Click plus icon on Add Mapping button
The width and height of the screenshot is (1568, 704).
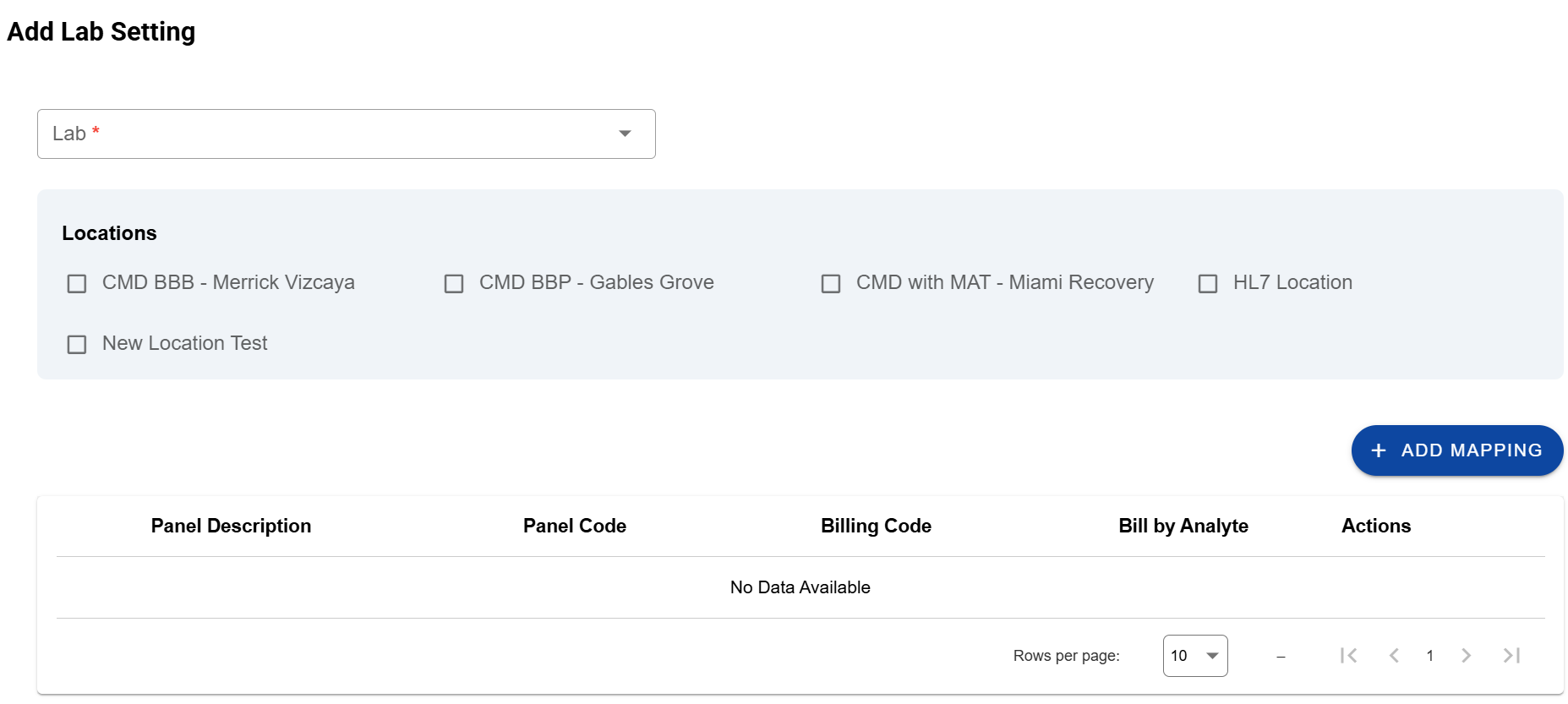[x=1379, y=450]
